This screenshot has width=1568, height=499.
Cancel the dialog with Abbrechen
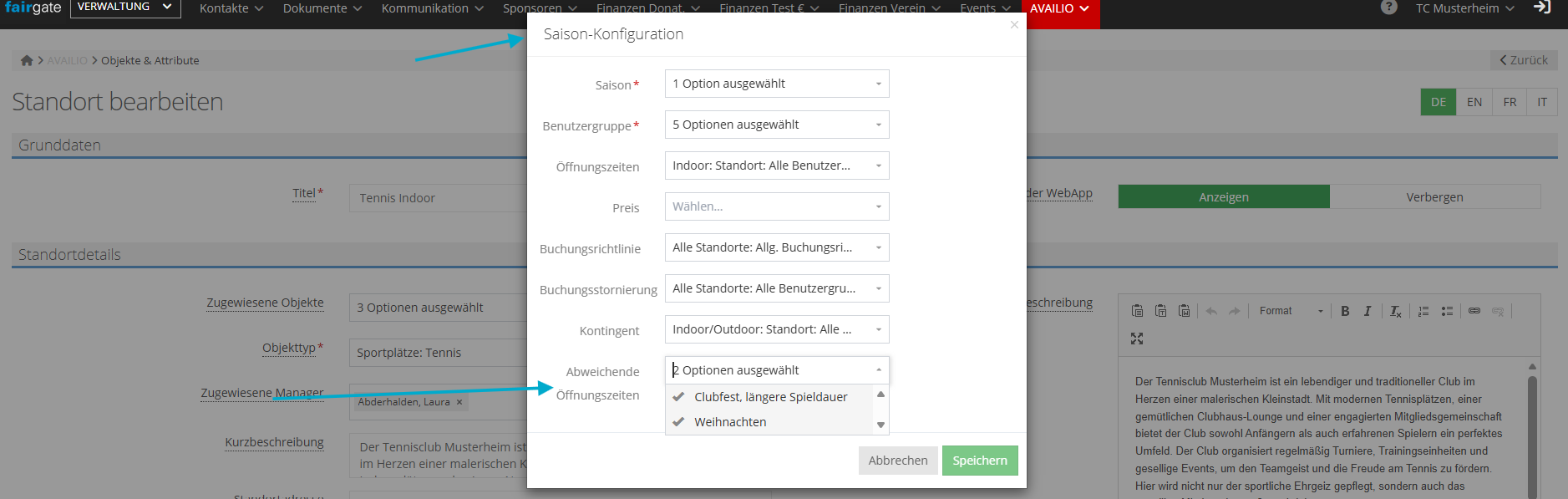click(898, 461)
